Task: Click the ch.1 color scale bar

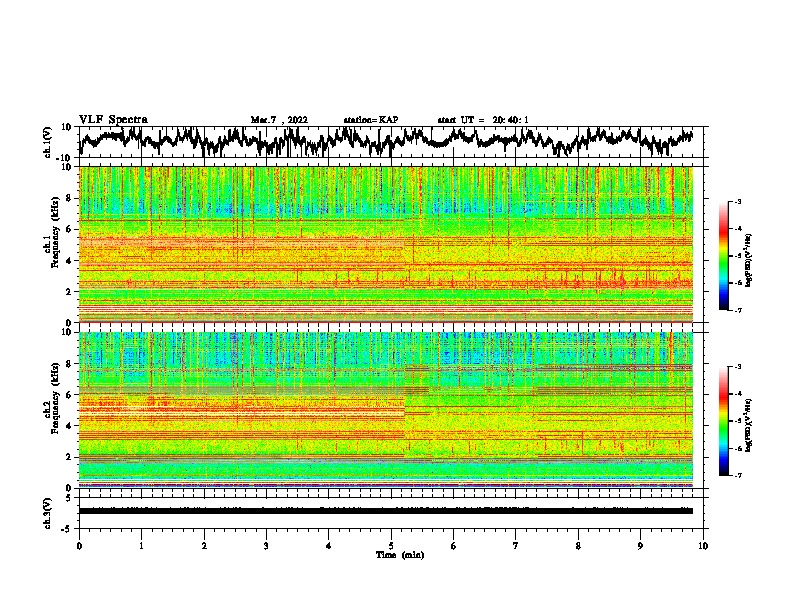Action: point(723,256)
